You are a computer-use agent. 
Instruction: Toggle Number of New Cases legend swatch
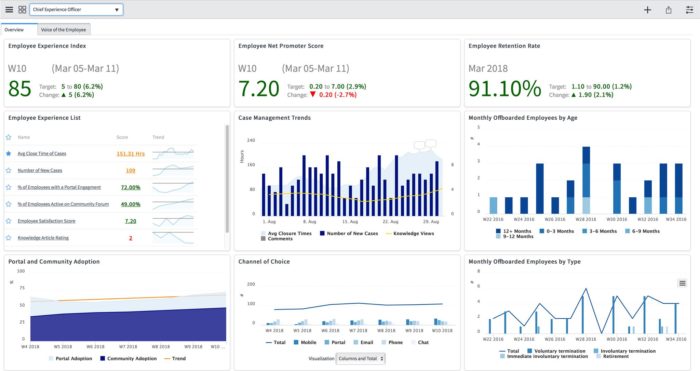pos(322,233)
